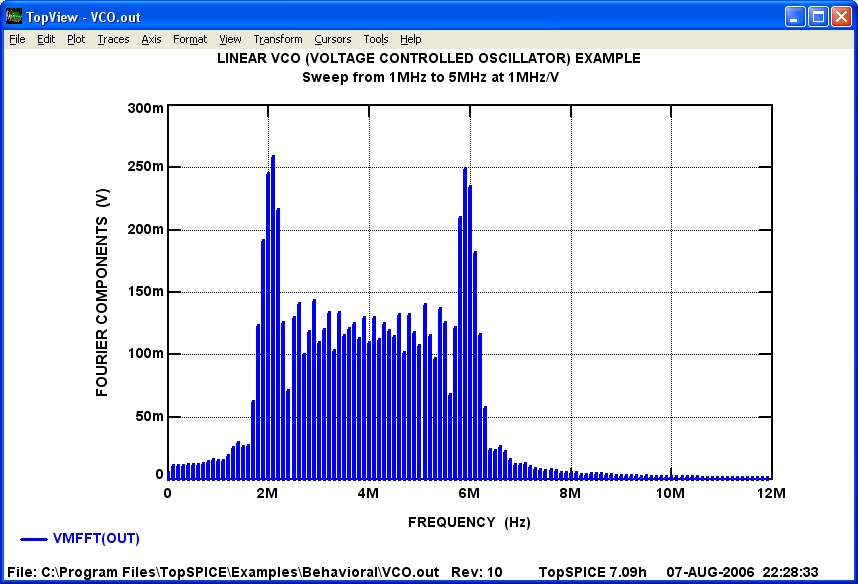Open the File menu
This screenshot has height=584, width=858.
[17, 39]
